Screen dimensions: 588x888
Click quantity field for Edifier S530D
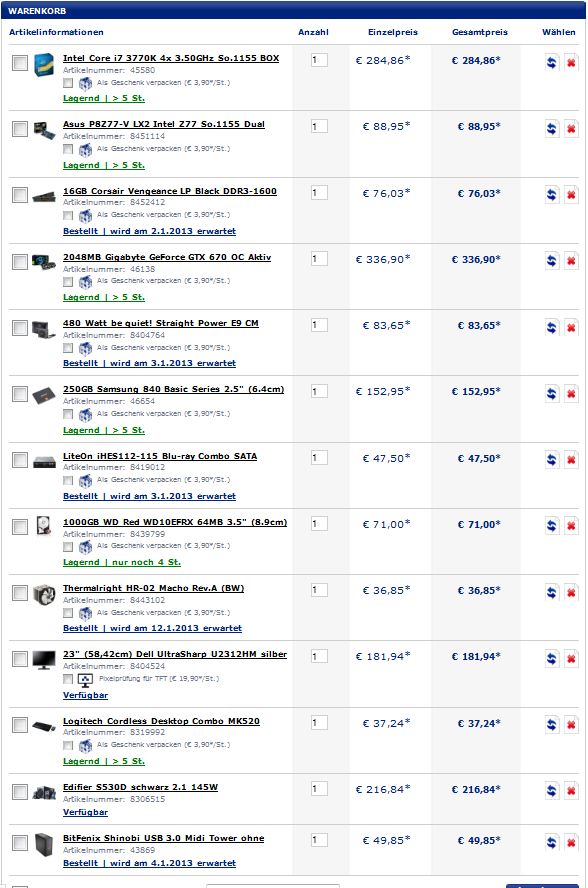(319, 788)
